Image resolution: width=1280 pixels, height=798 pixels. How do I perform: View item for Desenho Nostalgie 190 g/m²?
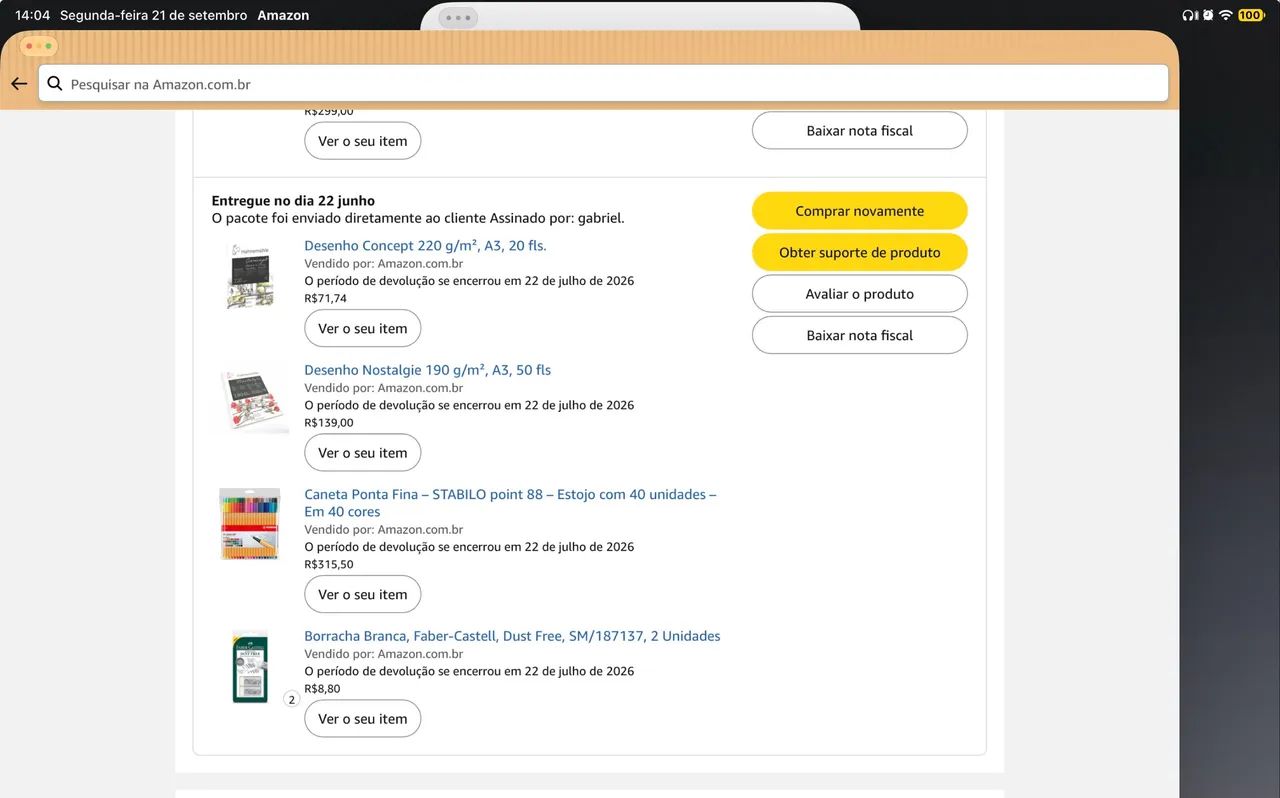tap(363, 453)
